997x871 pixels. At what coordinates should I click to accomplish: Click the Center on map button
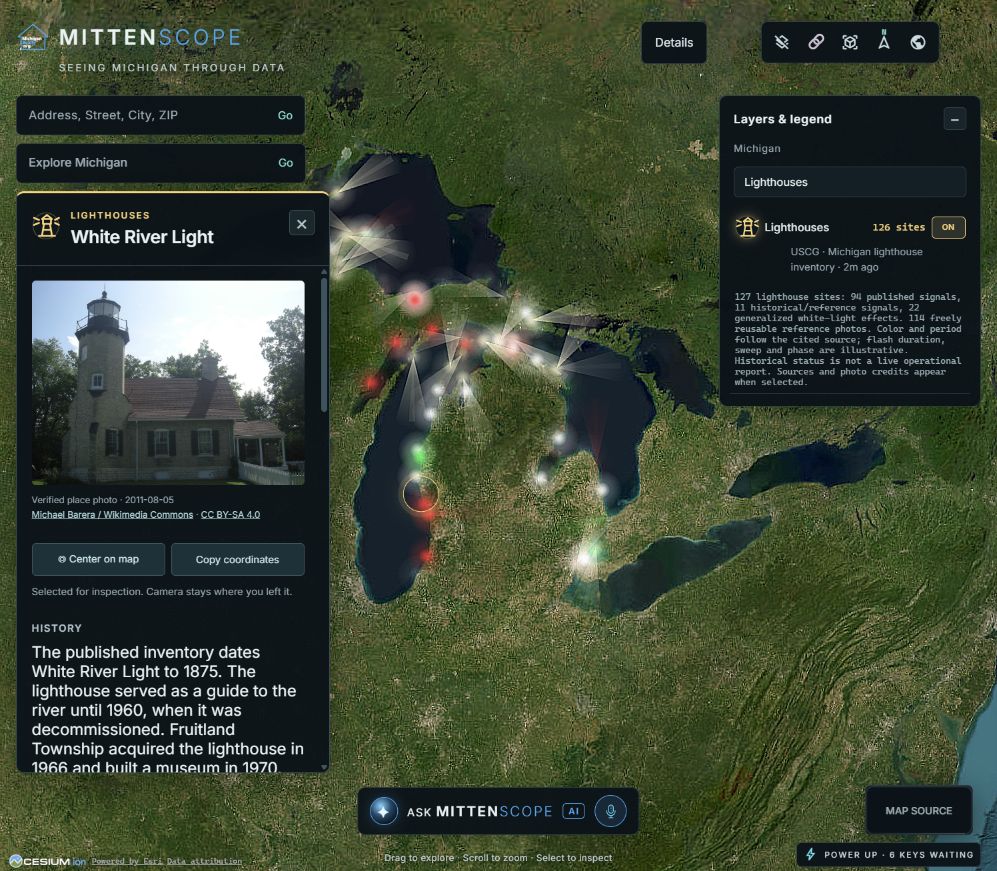pos(99,559)
